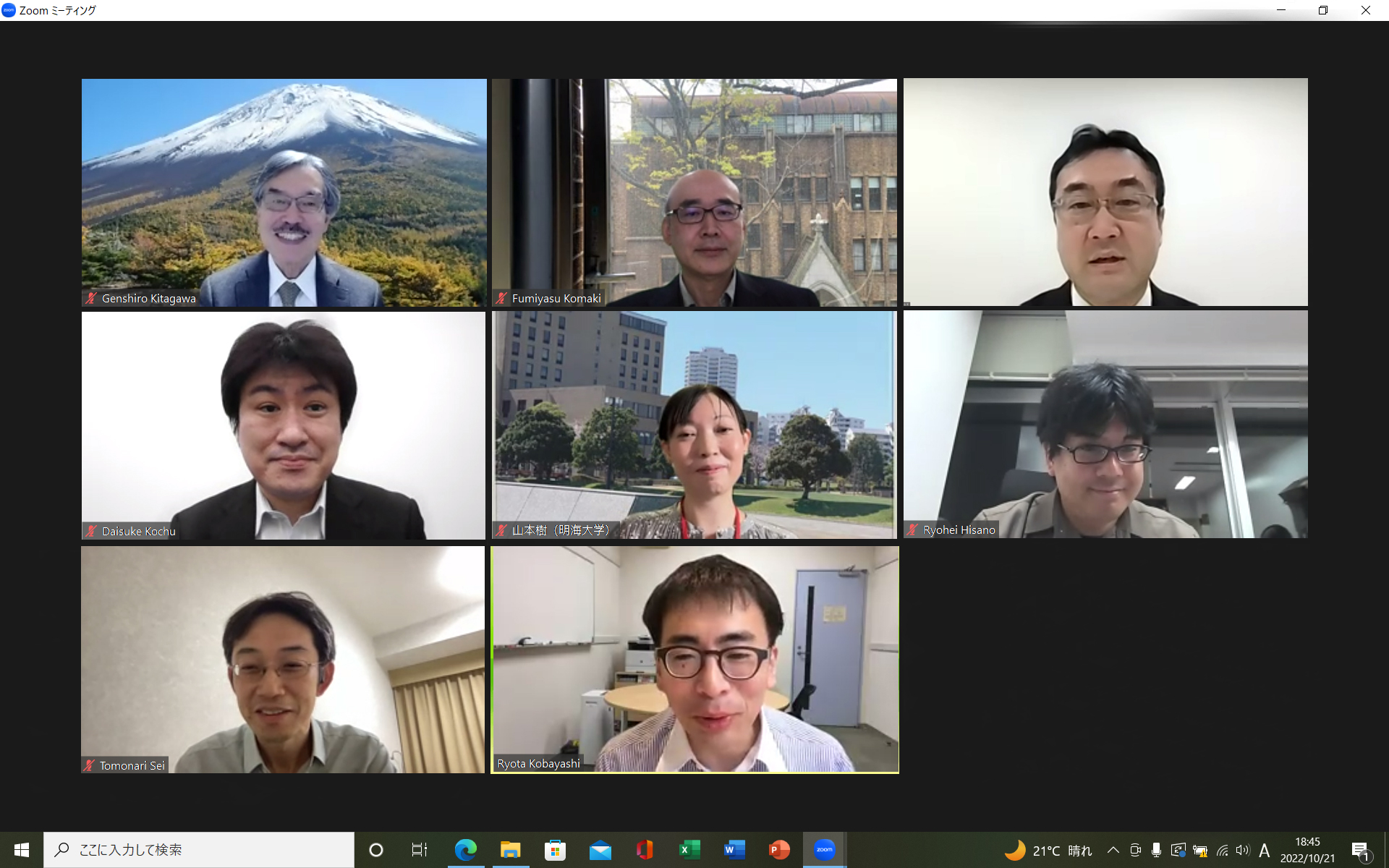The image size is (1389, 868).
Task: Open battery status tray icon with warning
Action: tap(1200, 851)
